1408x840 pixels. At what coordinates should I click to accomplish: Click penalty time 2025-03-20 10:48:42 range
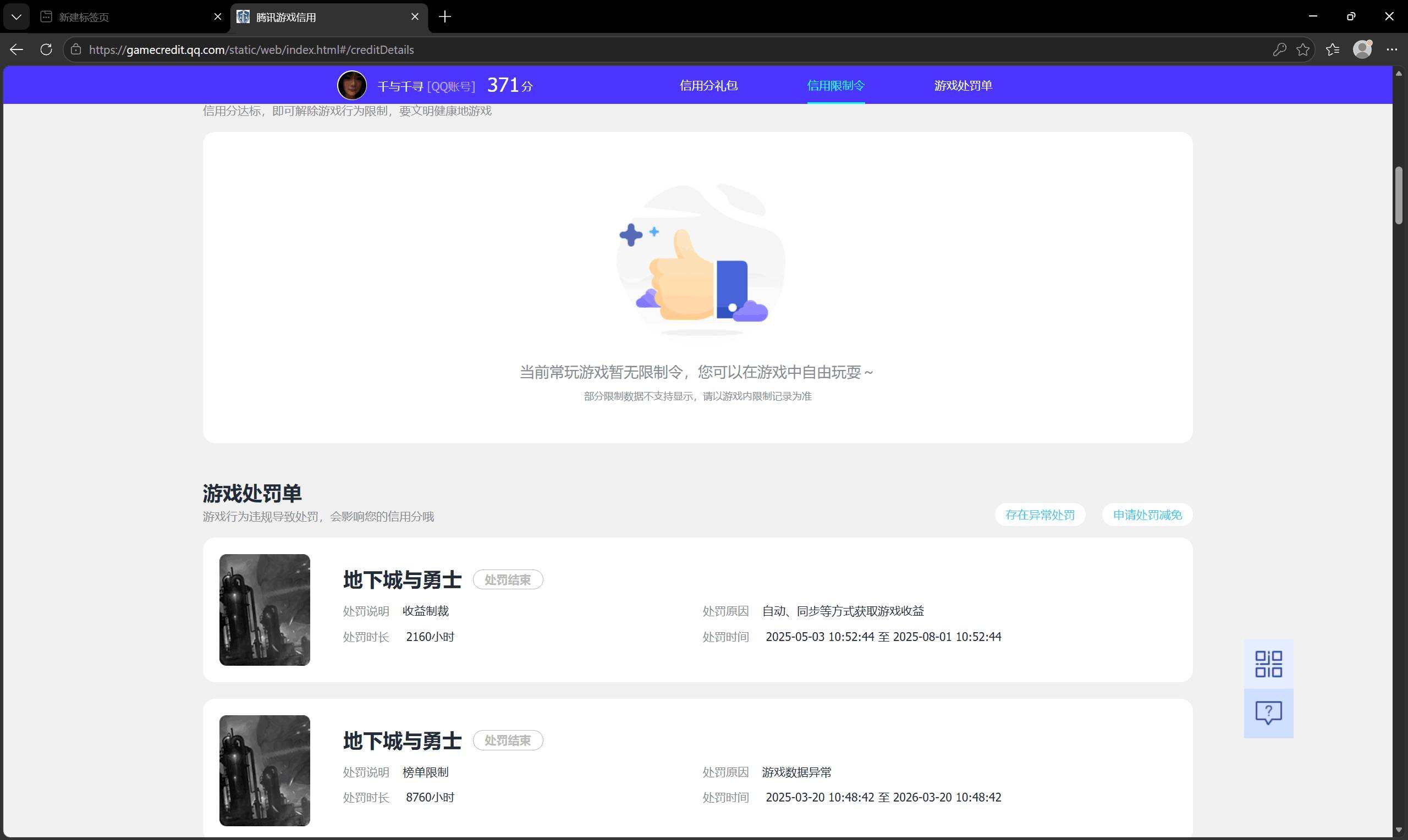(x=883, y=798)
